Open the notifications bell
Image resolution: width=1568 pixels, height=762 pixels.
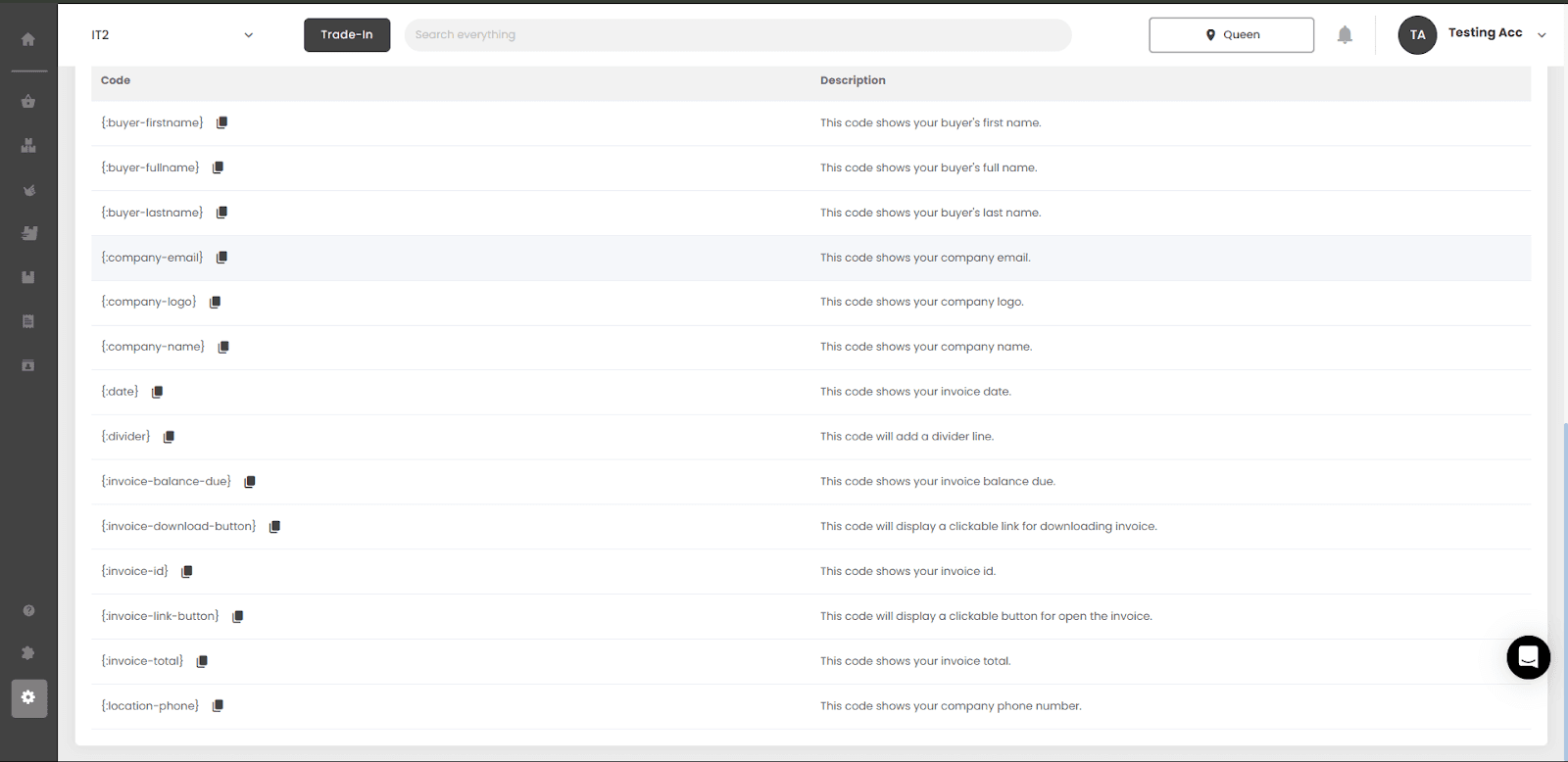coord(1345,35)
